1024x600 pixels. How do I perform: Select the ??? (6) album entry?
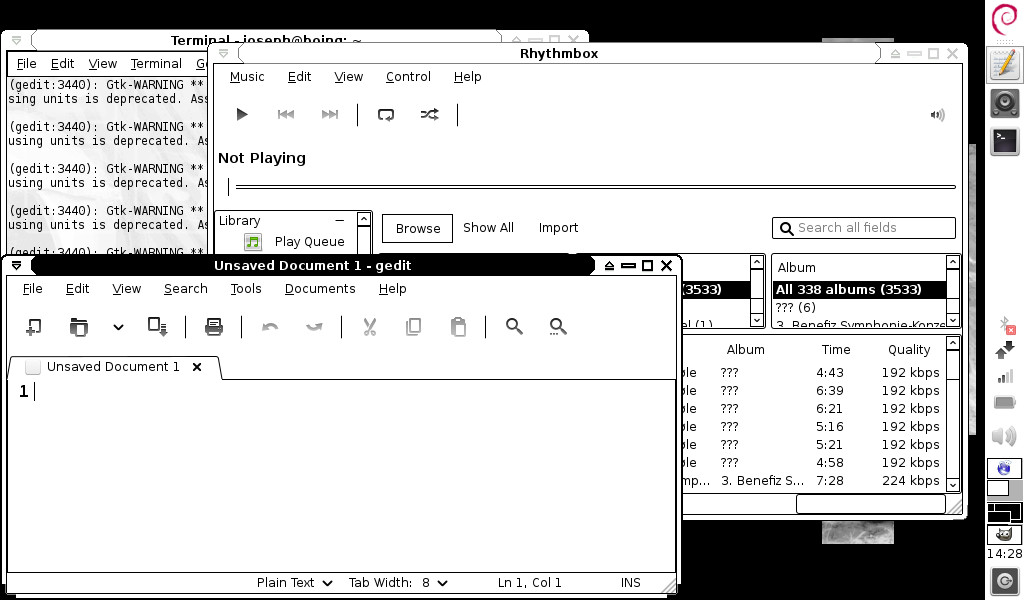(x=859, y=307)
